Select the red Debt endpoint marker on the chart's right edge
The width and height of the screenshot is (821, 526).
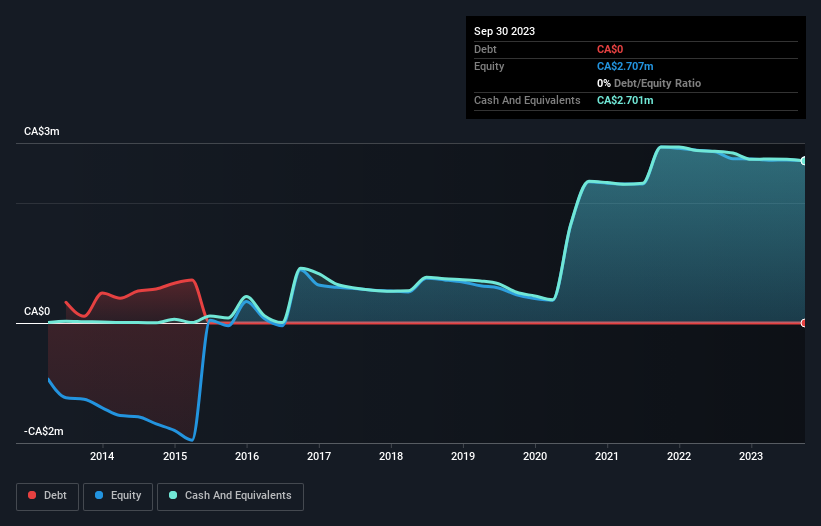(x=804, y=323)
